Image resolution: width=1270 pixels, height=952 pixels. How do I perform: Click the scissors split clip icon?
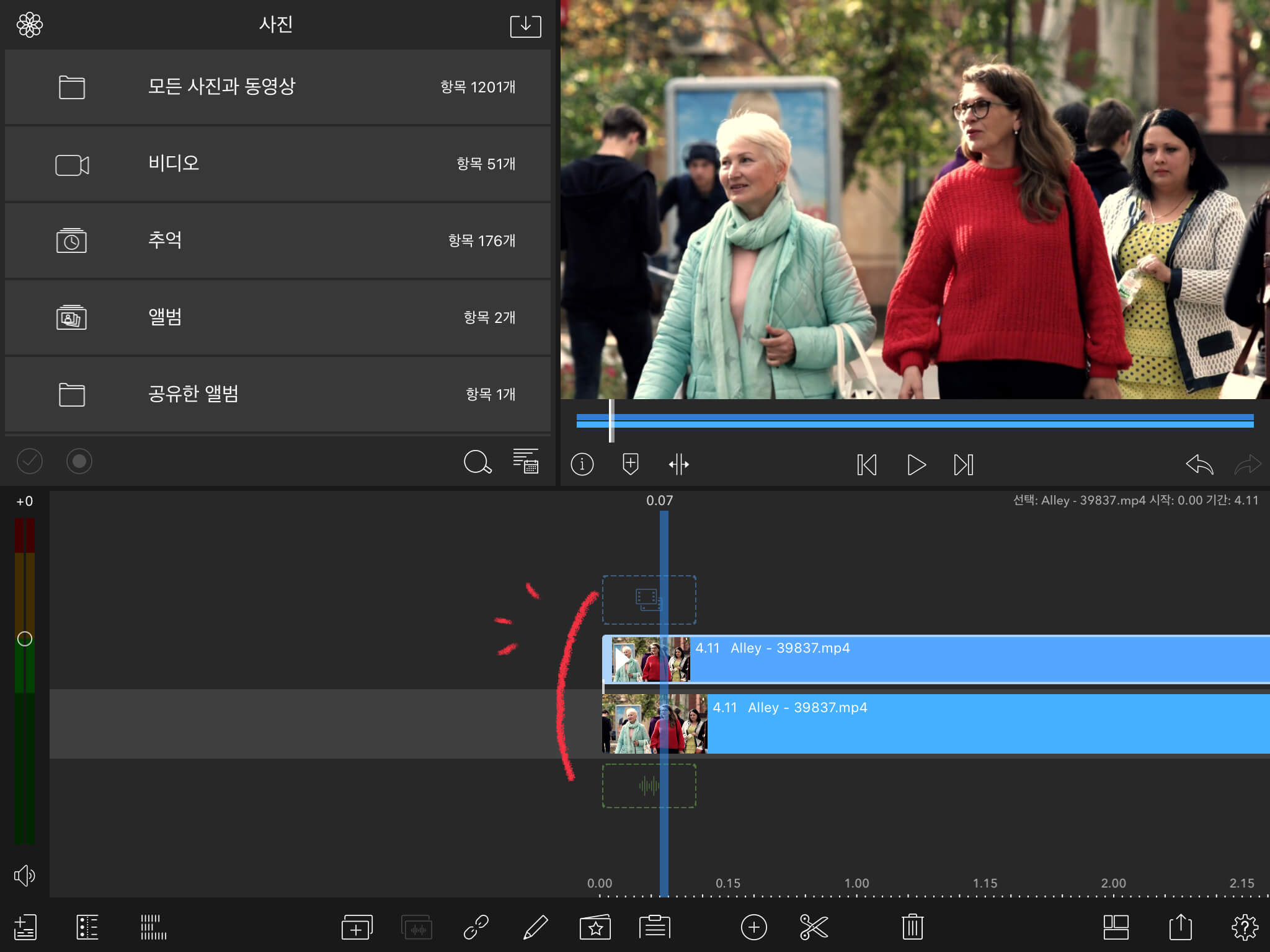[814, 927]
